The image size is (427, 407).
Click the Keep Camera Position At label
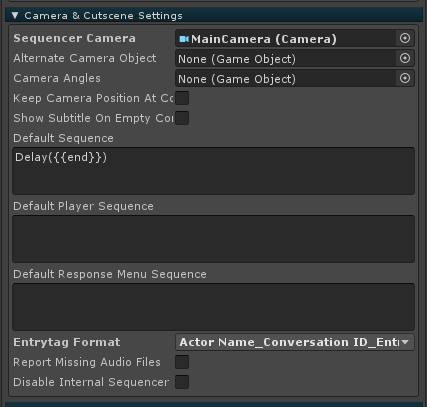point(93,98)
